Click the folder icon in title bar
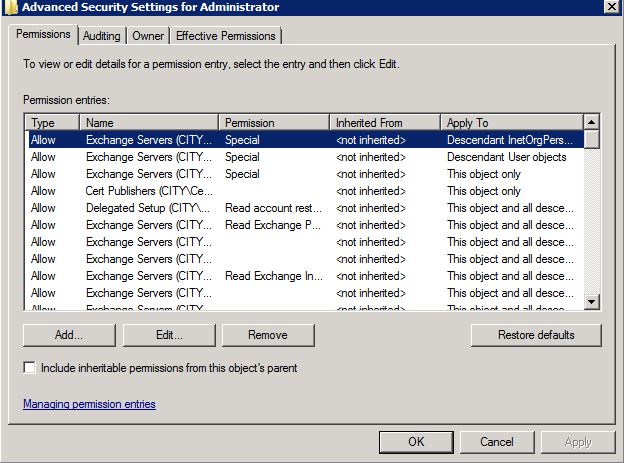The height and width of the screenshot is (463, 624). [11, 7]
